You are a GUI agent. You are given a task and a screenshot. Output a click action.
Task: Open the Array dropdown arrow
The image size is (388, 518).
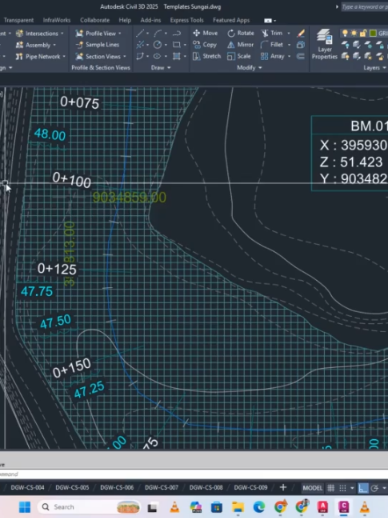point(289,56)
